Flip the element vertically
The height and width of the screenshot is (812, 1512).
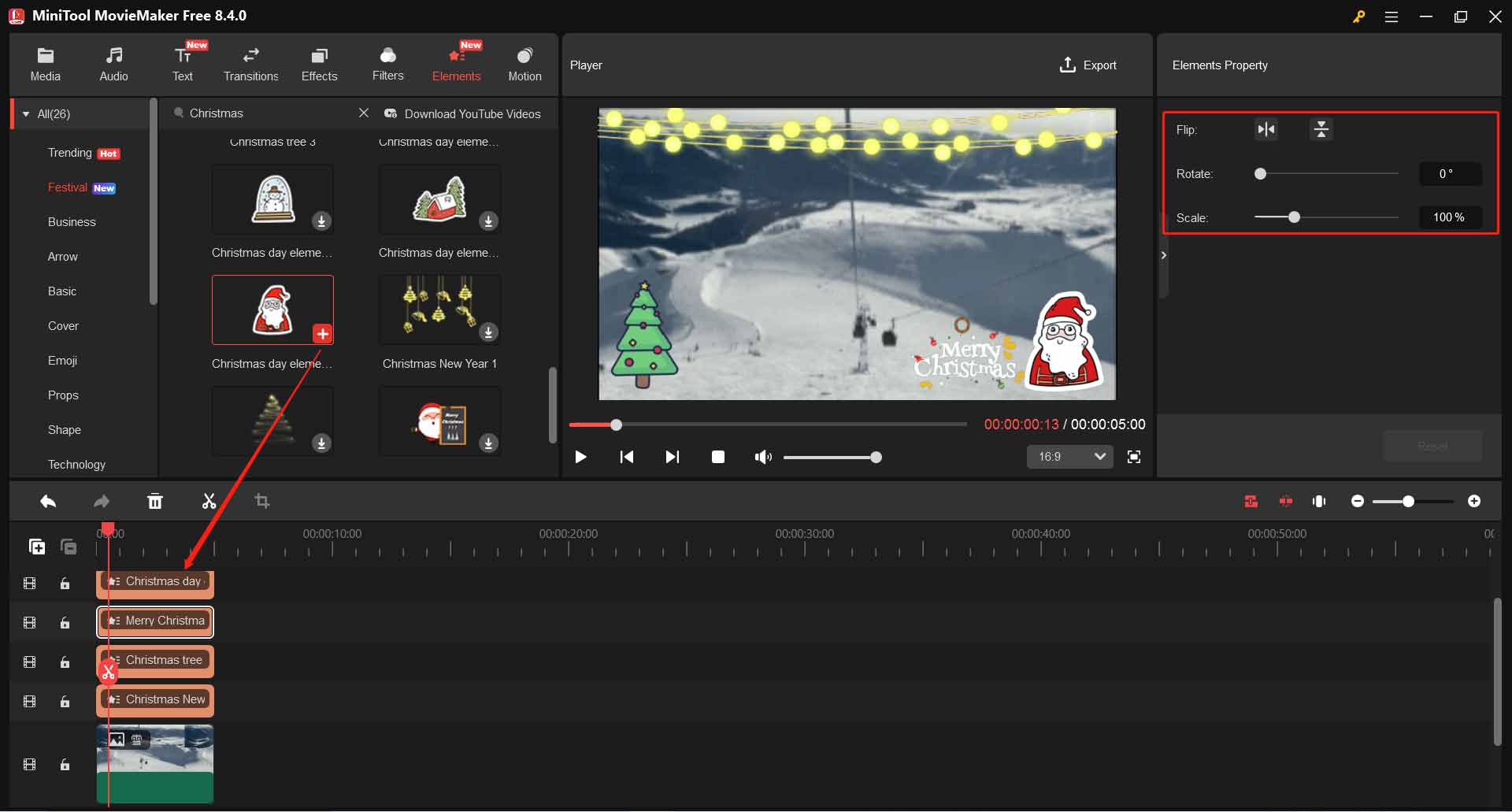tap(1321, 129)
